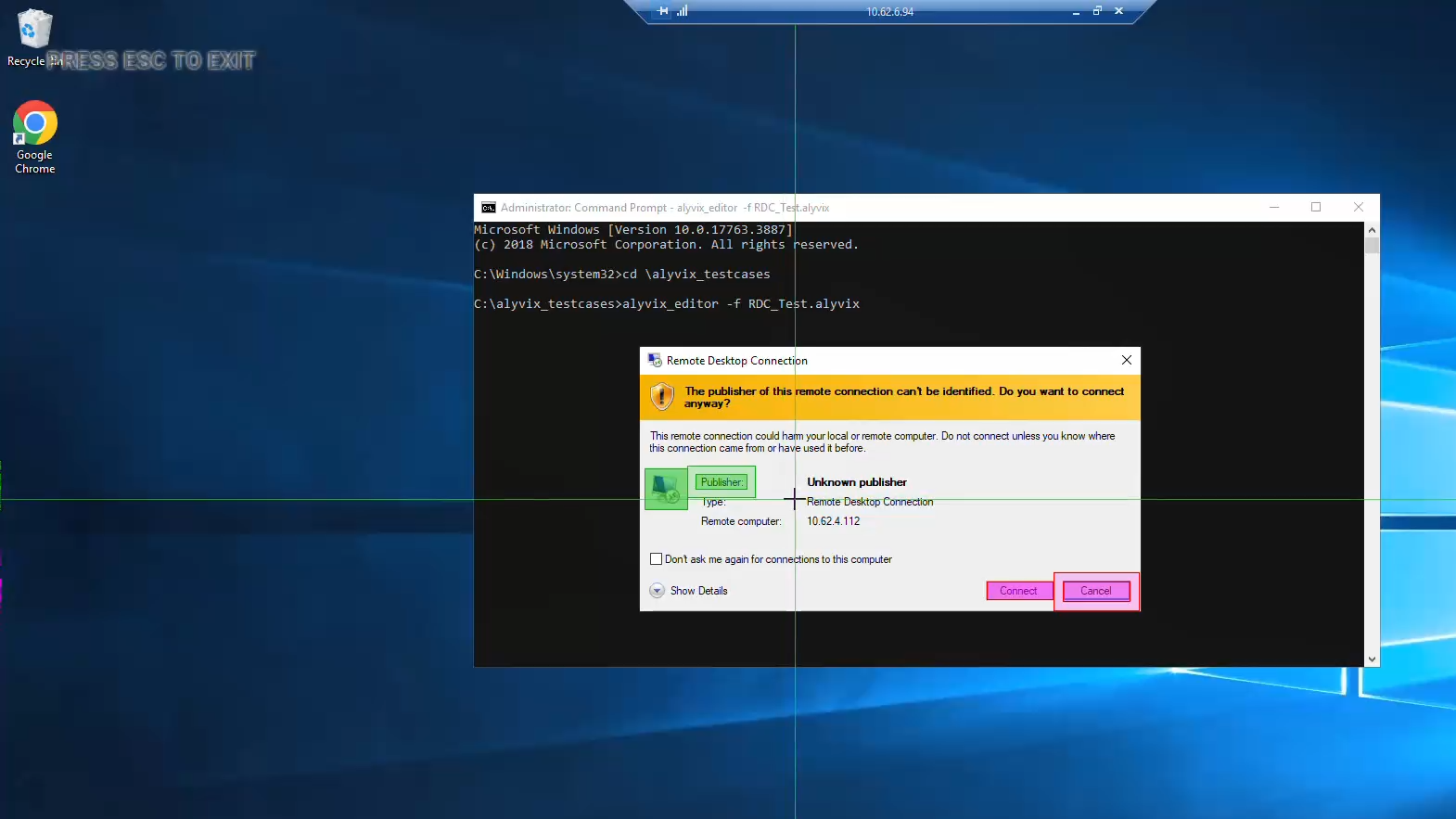Select the Publisher: label text
This screenshot has width=1456, height=819.
click(x=722, y=482)
